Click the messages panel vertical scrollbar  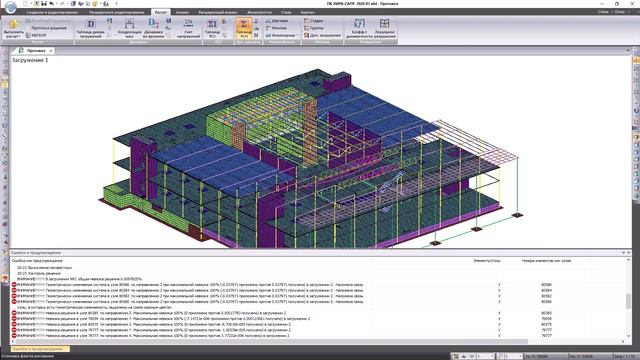click(x=628, y=301)
